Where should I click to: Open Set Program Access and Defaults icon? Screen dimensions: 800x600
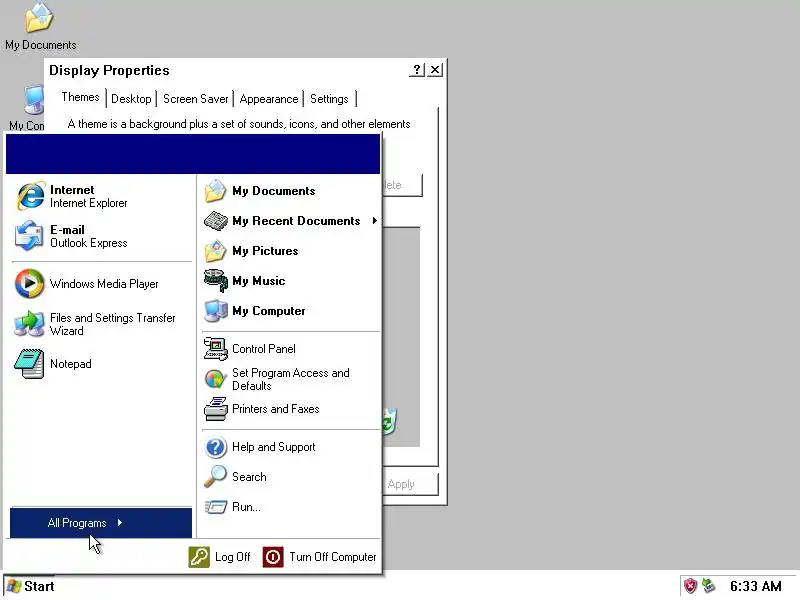(215, 379)
